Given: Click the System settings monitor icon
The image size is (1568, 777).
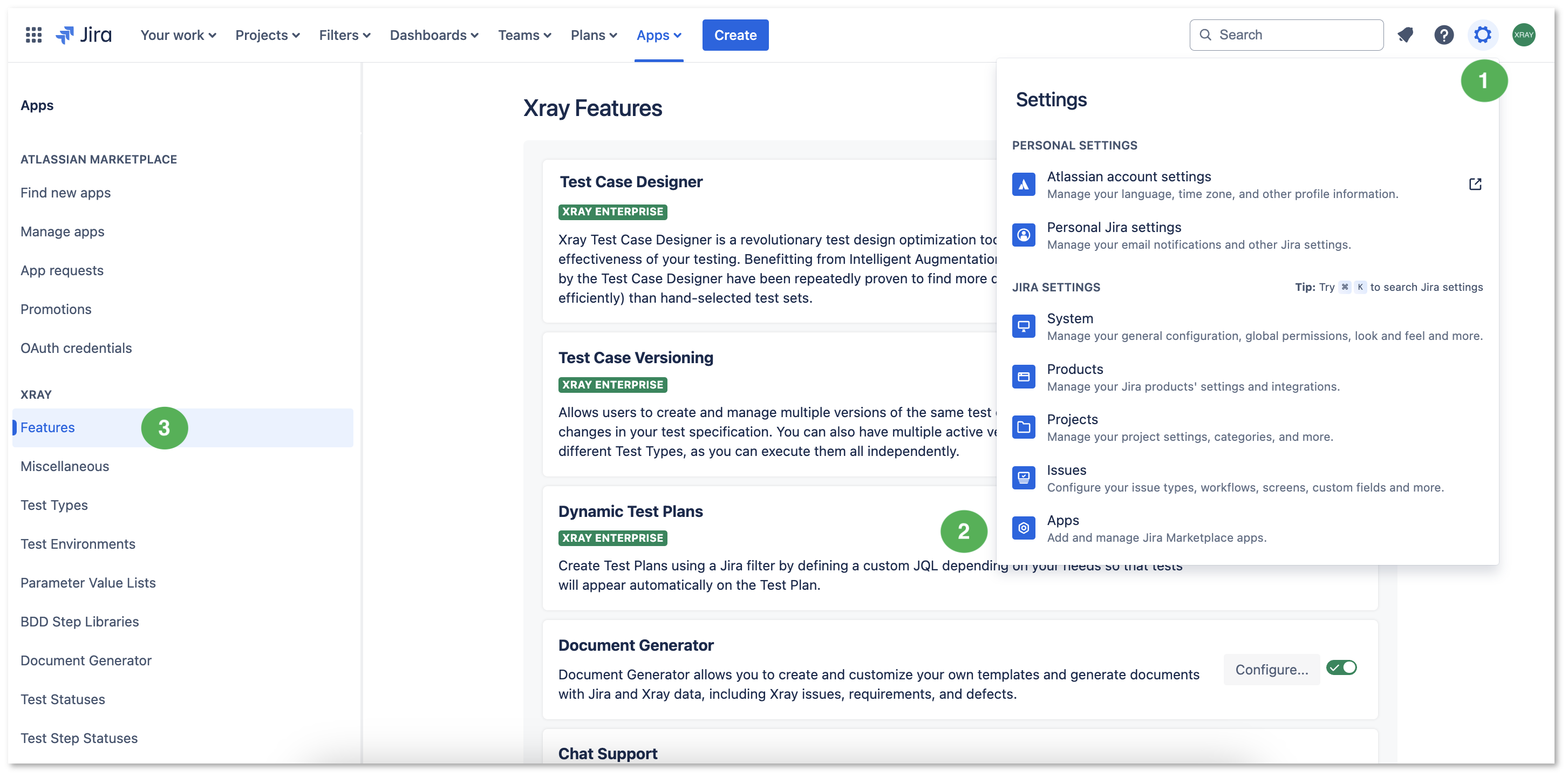Looking at the screenshot, I should click(1023, 326).
